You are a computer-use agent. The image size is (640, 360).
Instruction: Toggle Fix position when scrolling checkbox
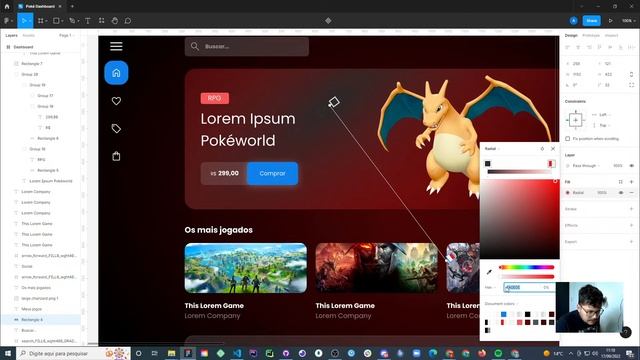(x=568, y=139)
